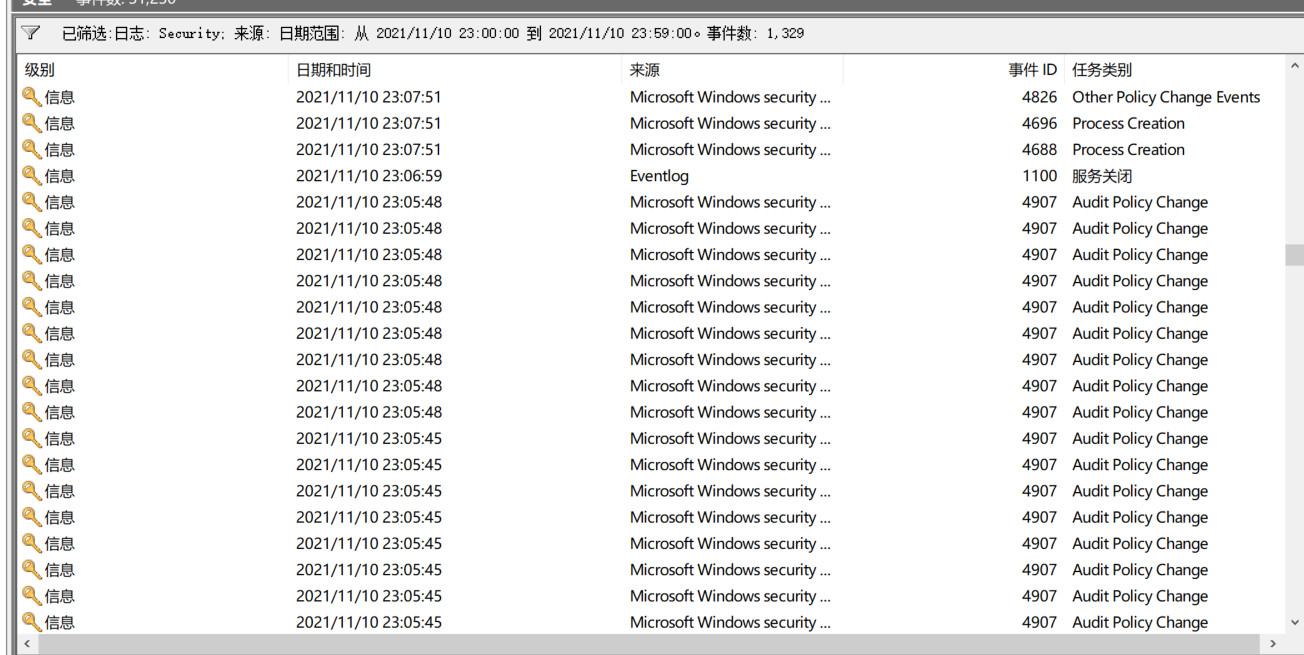1304x655 pixels.
Task: Click the vertical scrollbar thumb
Action: 1294,254
